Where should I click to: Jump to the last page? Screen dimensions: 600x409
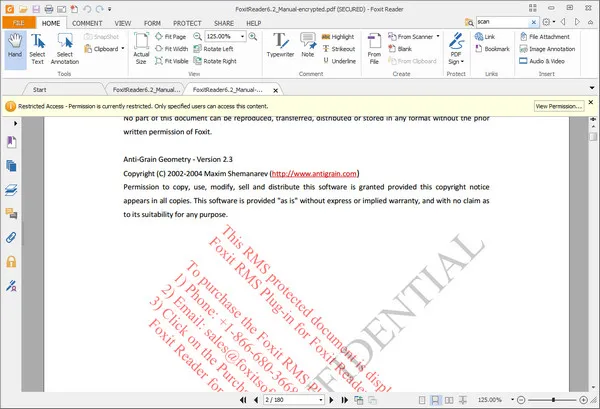(x=345, y=400)
